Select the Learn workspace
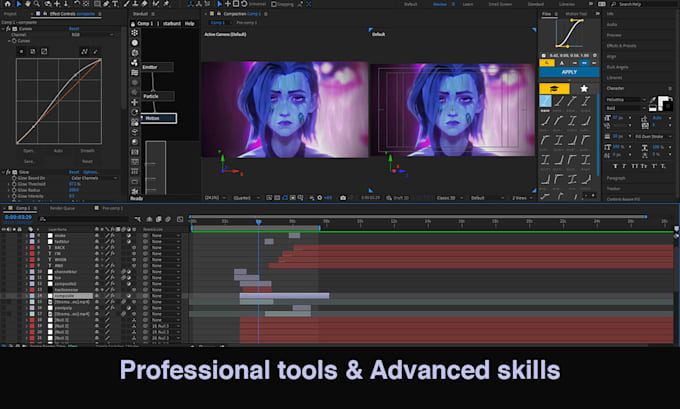The width and height of the screenshot is (680, 409). point(468,4)
